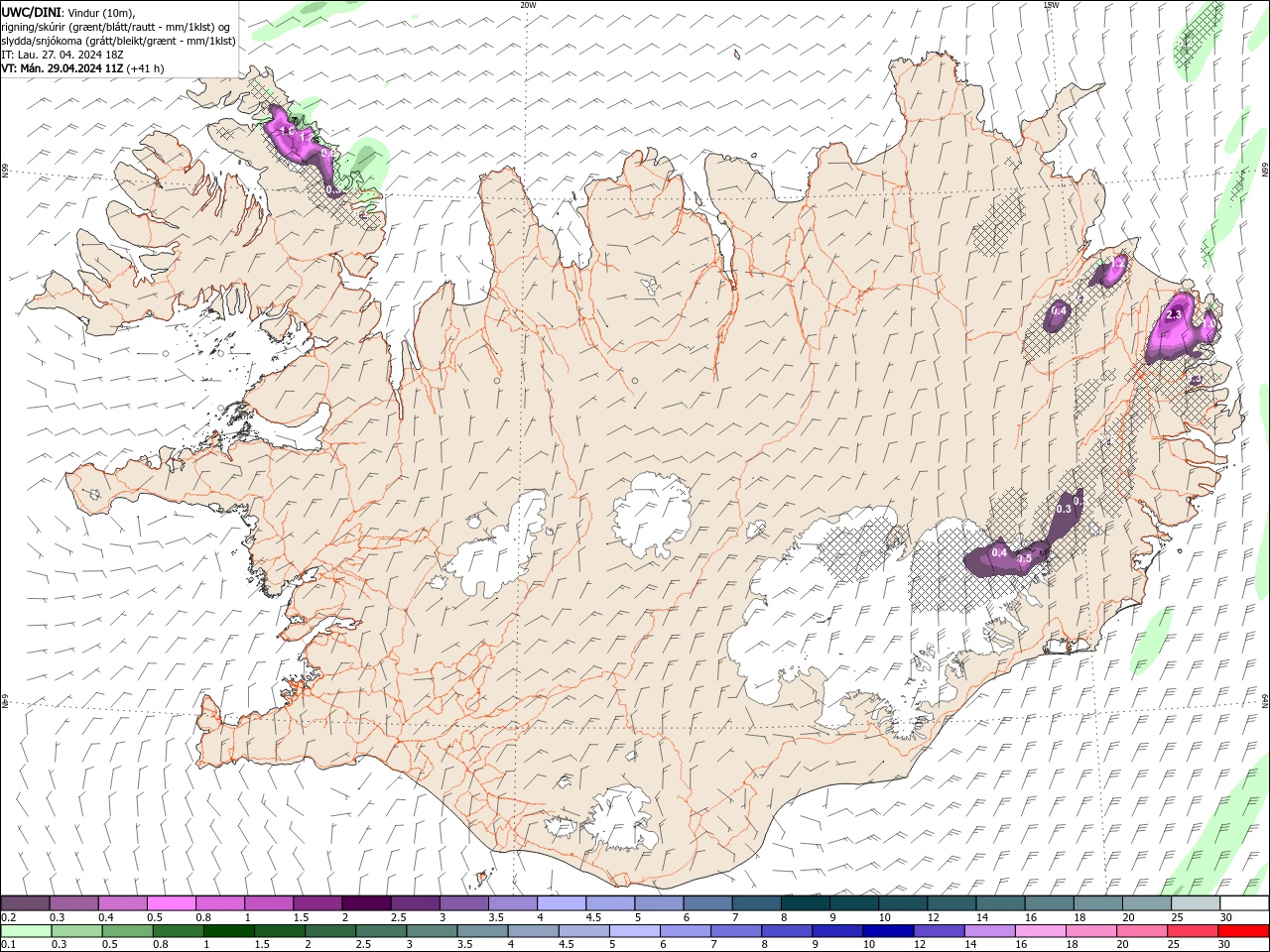This screenshot has width=1270, height=952.
Task: Click the bright red 30 rain scale swatch
Action: (x=1243, y=931)
